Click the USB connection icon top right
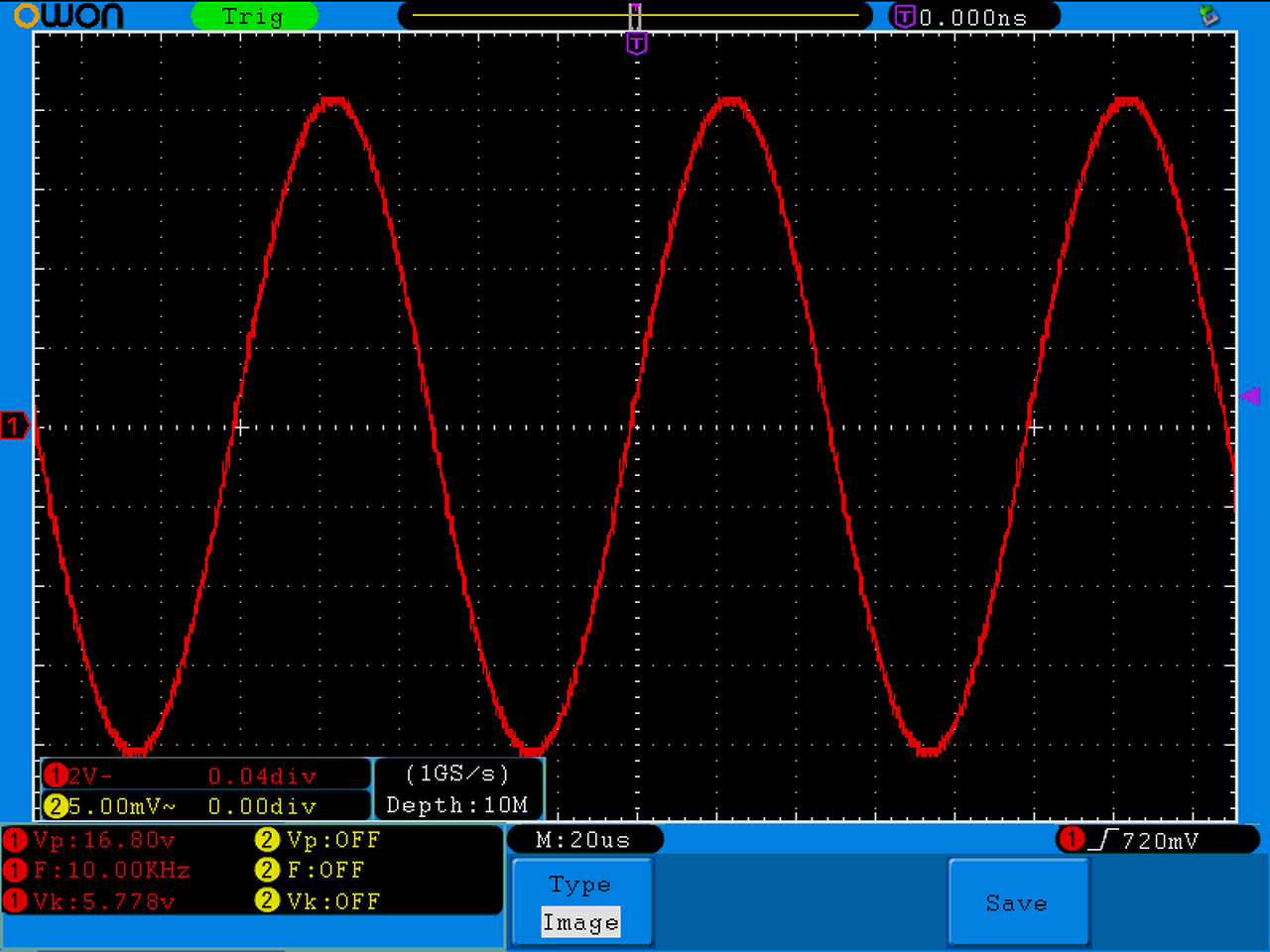Viewport: 1270px width, 952px height. (1208, 15)
